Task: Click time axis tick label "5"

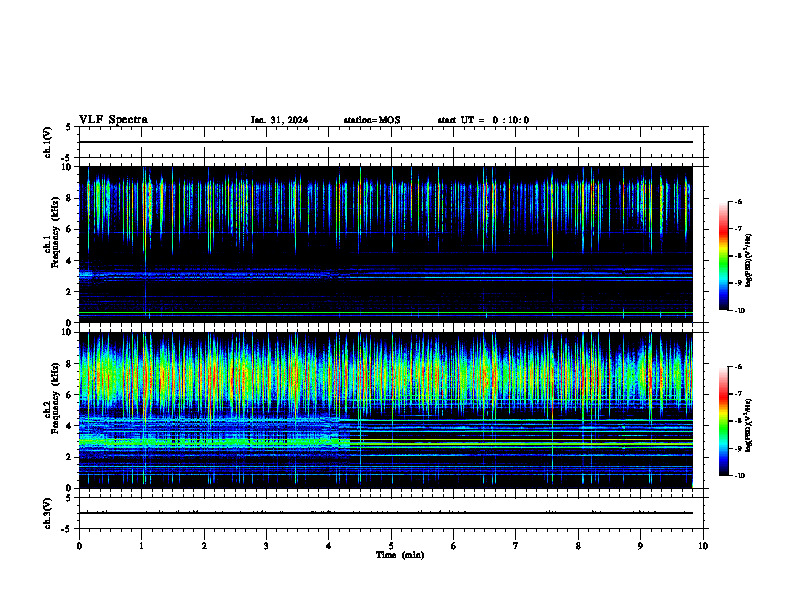Action: tap(391, 546)
